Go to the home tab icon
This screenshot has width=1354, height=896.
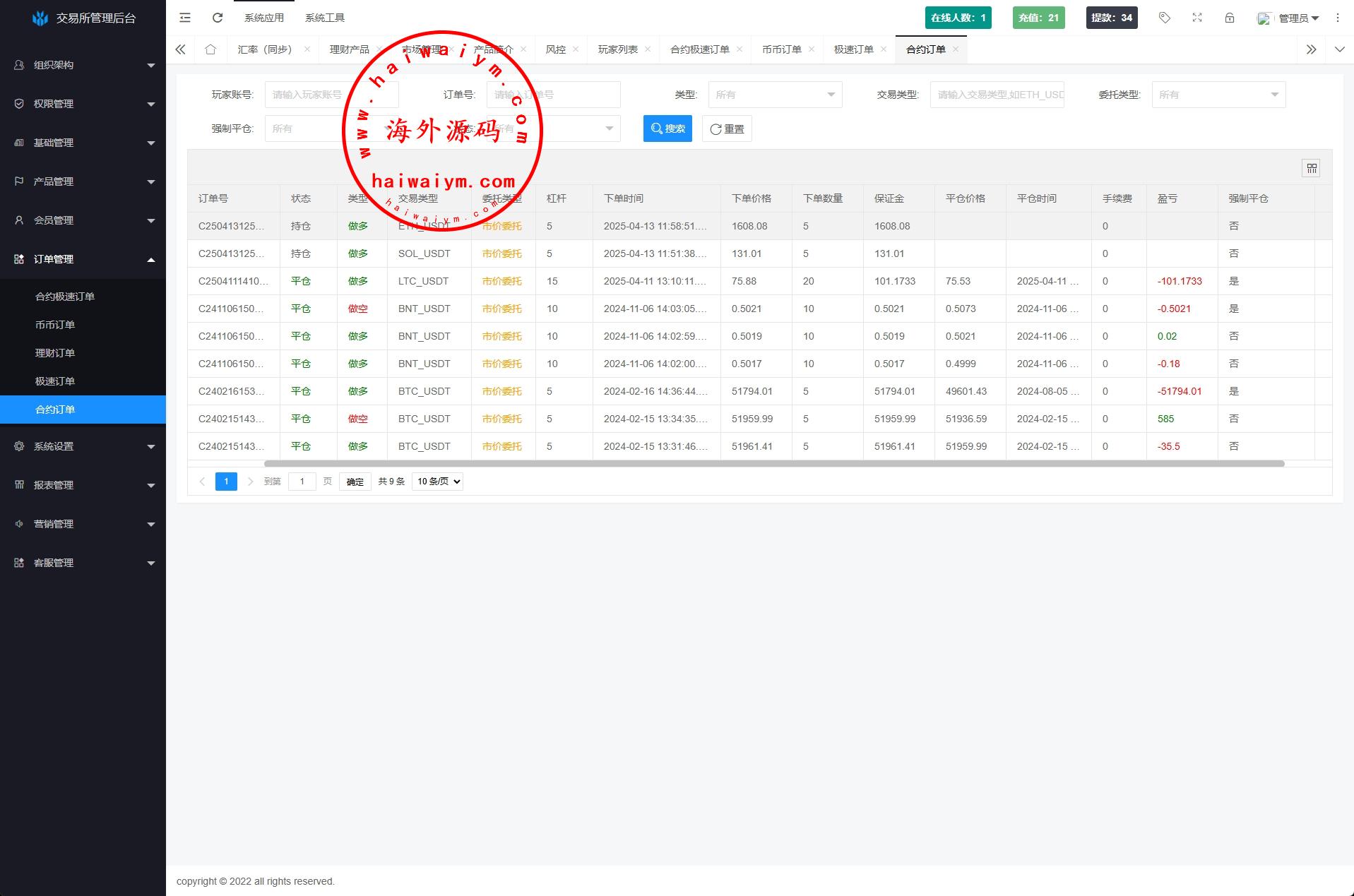tap(210, 49)
